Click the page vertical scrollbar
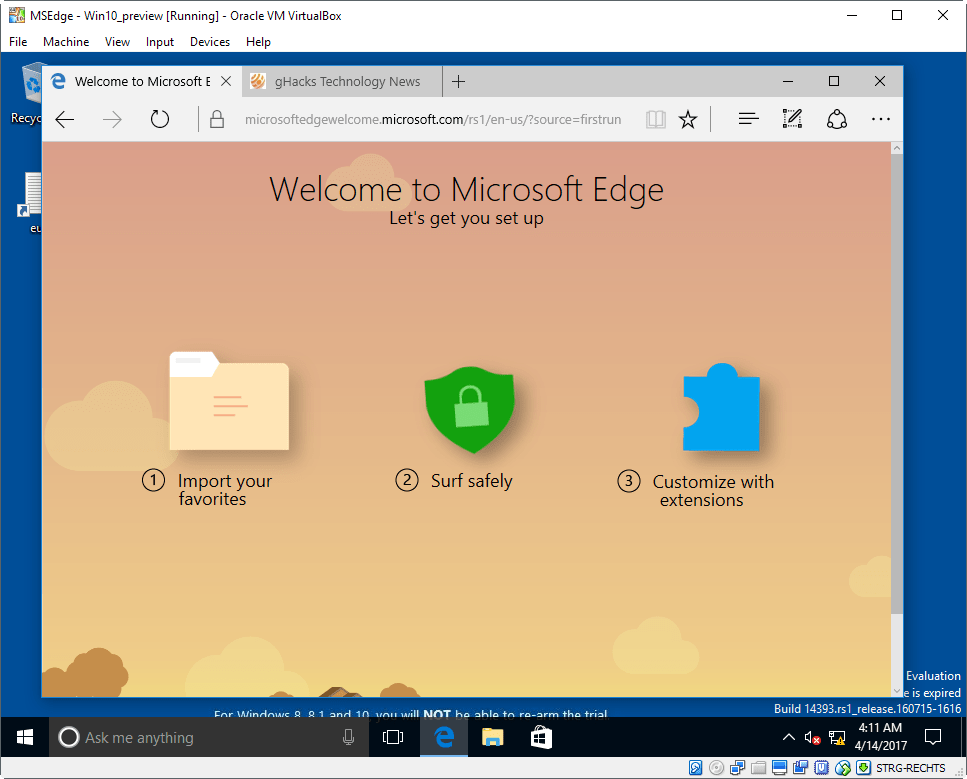Screen dimensions: 967x779 [x=896, y=400]
